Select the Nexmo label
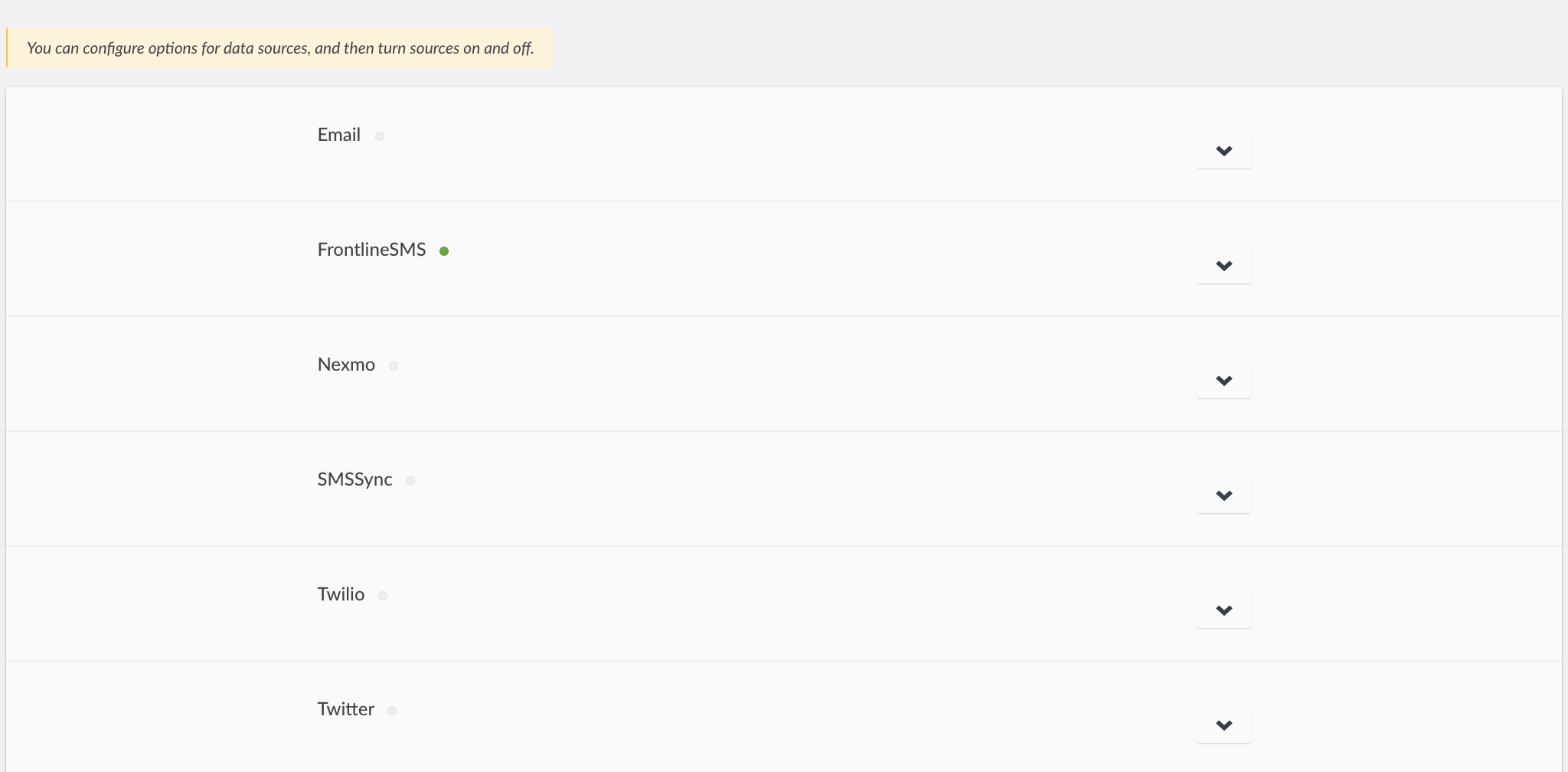 coord(346,365)
